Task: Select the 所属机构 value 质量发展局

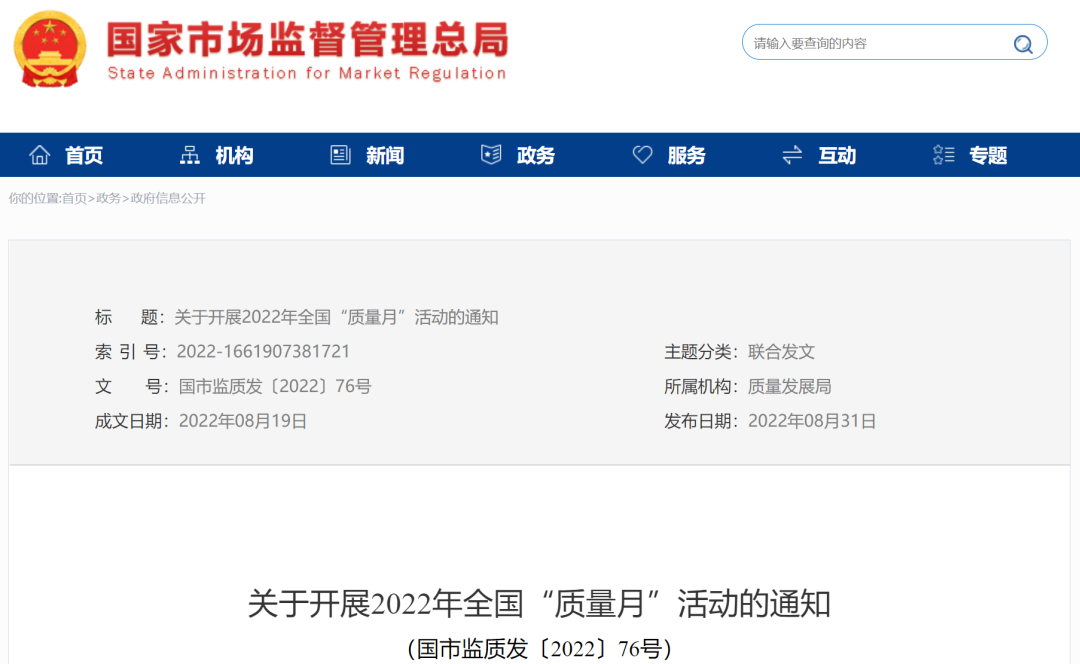Action: 789,386
